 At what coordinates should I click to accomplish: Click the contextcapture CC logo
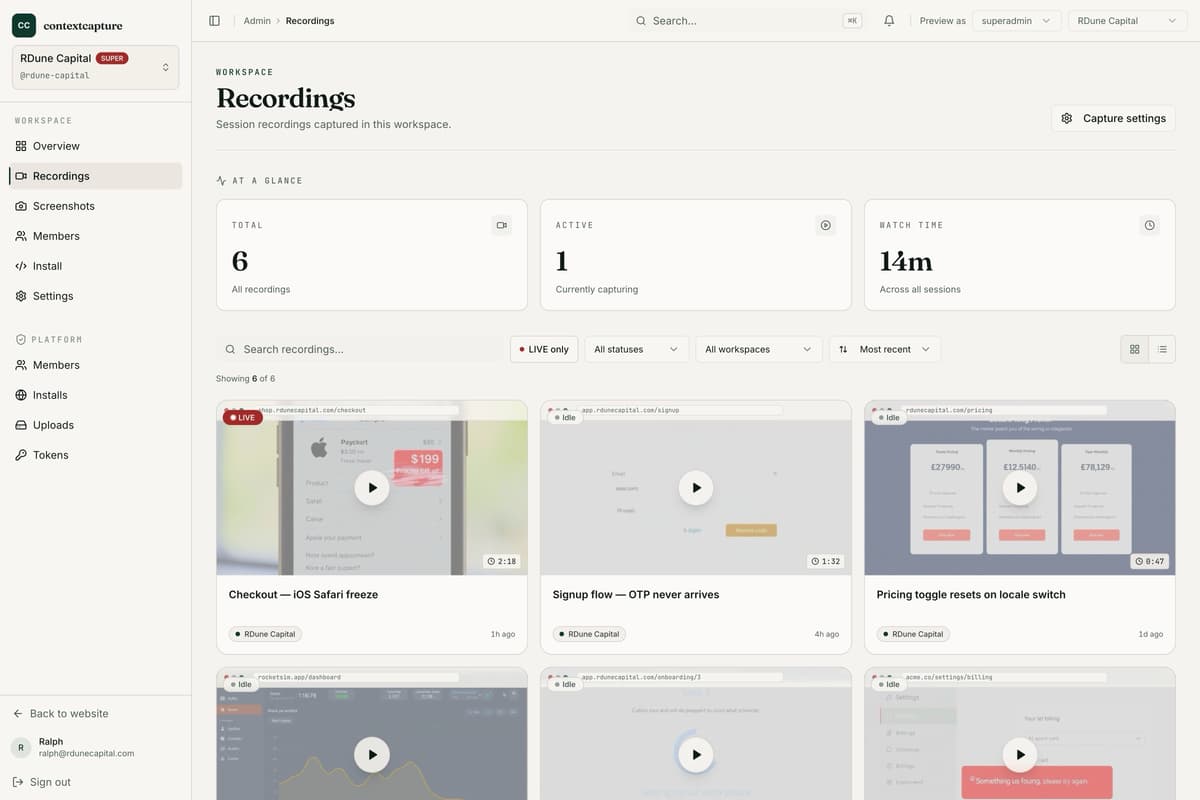pos(24,25)
